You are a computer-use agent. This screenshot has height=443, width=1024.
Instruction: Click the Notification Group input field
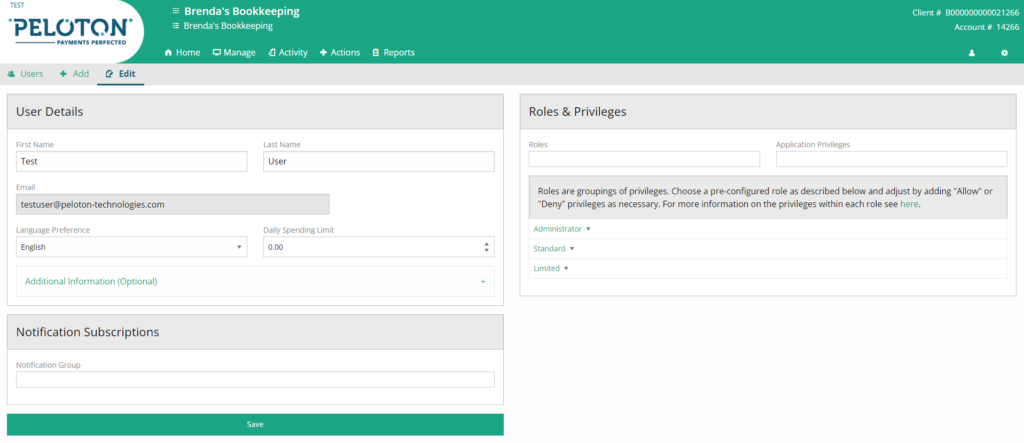click(x=255, y=380)
